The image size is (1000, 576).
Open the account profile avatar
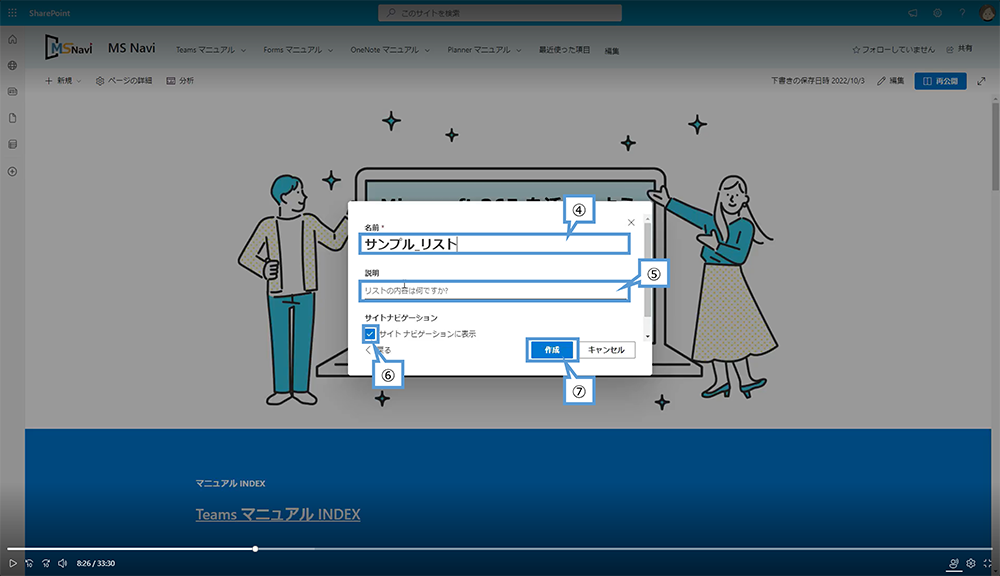click(x=987, y=13)
